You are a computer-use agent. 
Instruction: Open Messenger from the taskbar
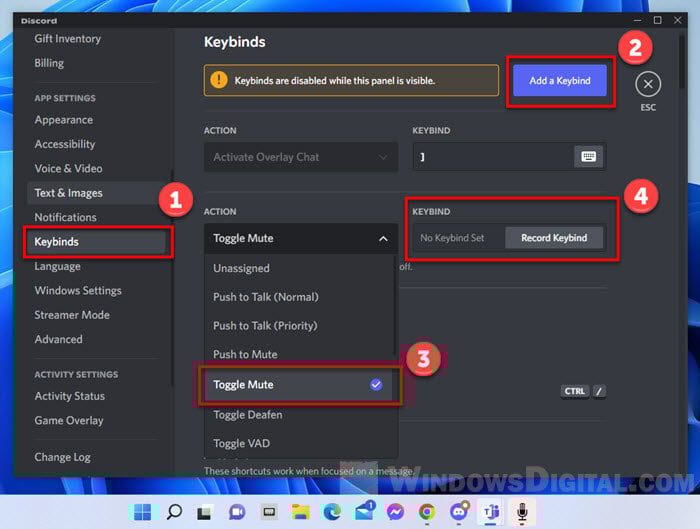(x=396, y=512)
